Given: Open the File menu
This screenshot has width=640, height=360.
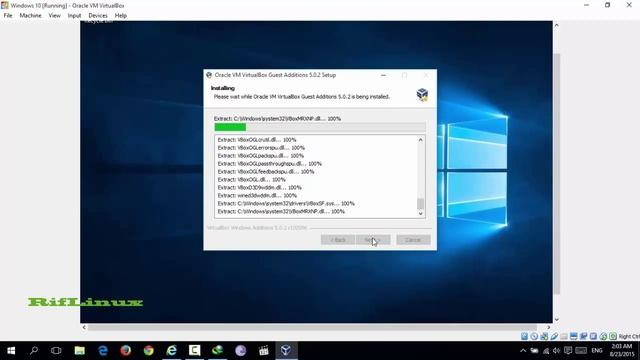Looking at the screenshot, I should click(x=8, y=16).
